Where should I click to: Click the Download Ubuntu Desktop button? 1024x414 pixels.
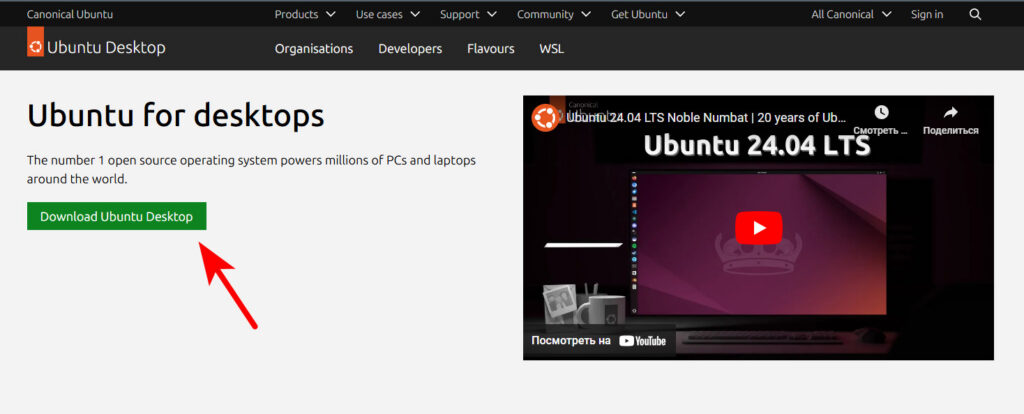click(x=116, y=216)
